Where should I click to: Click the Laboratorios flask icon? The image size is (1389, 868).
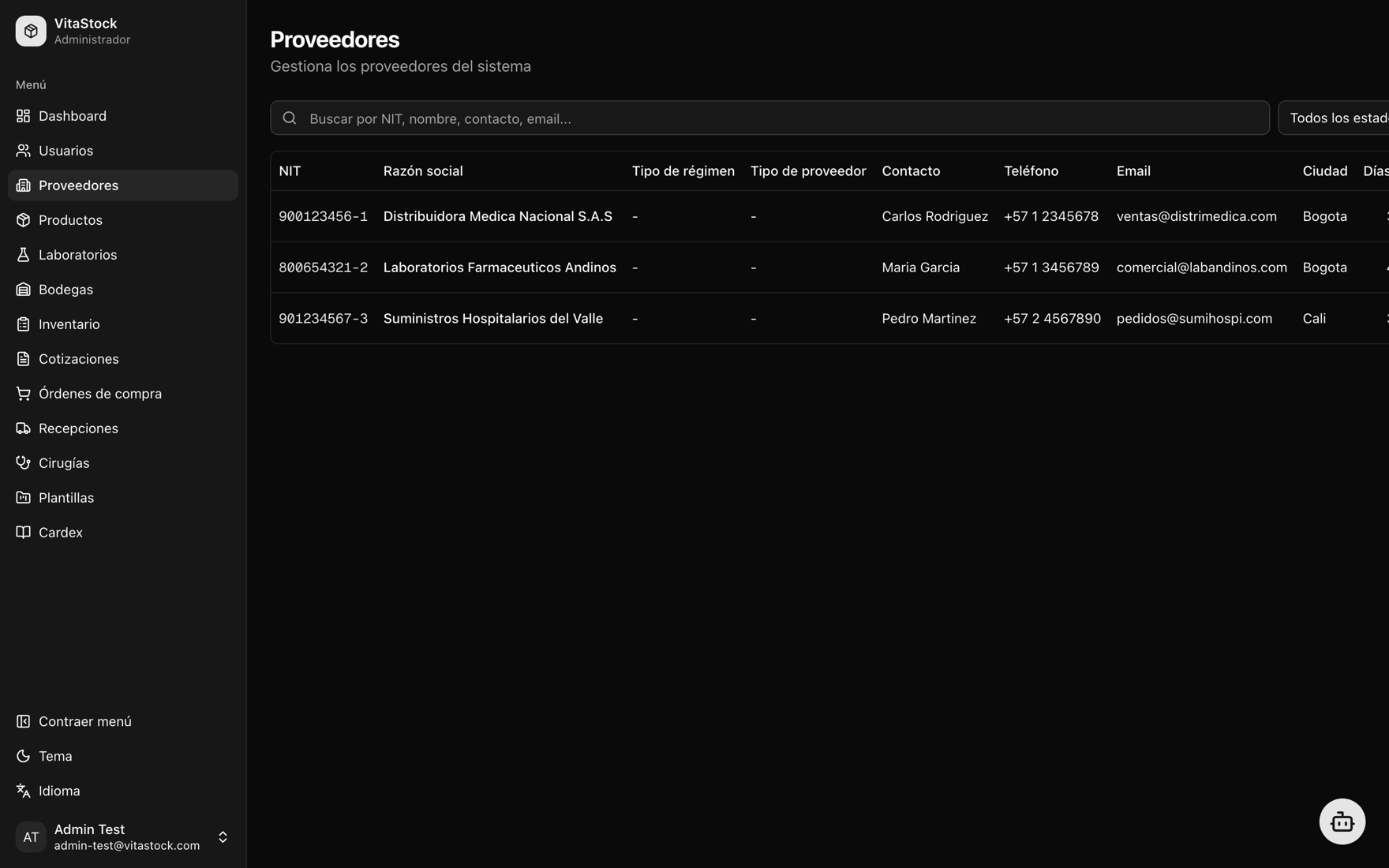(x=23, y=255)
